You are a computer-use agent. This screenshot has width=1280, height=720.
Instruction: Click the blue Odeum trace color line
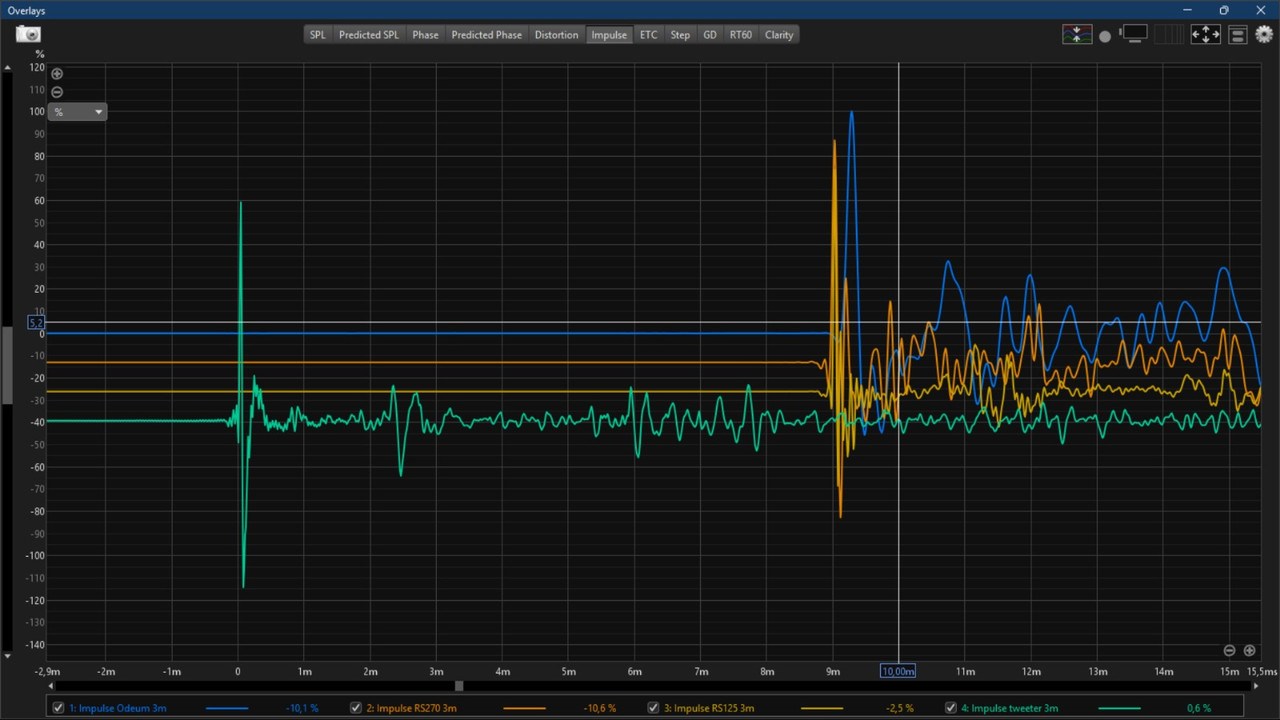click(x=227, y=708)
